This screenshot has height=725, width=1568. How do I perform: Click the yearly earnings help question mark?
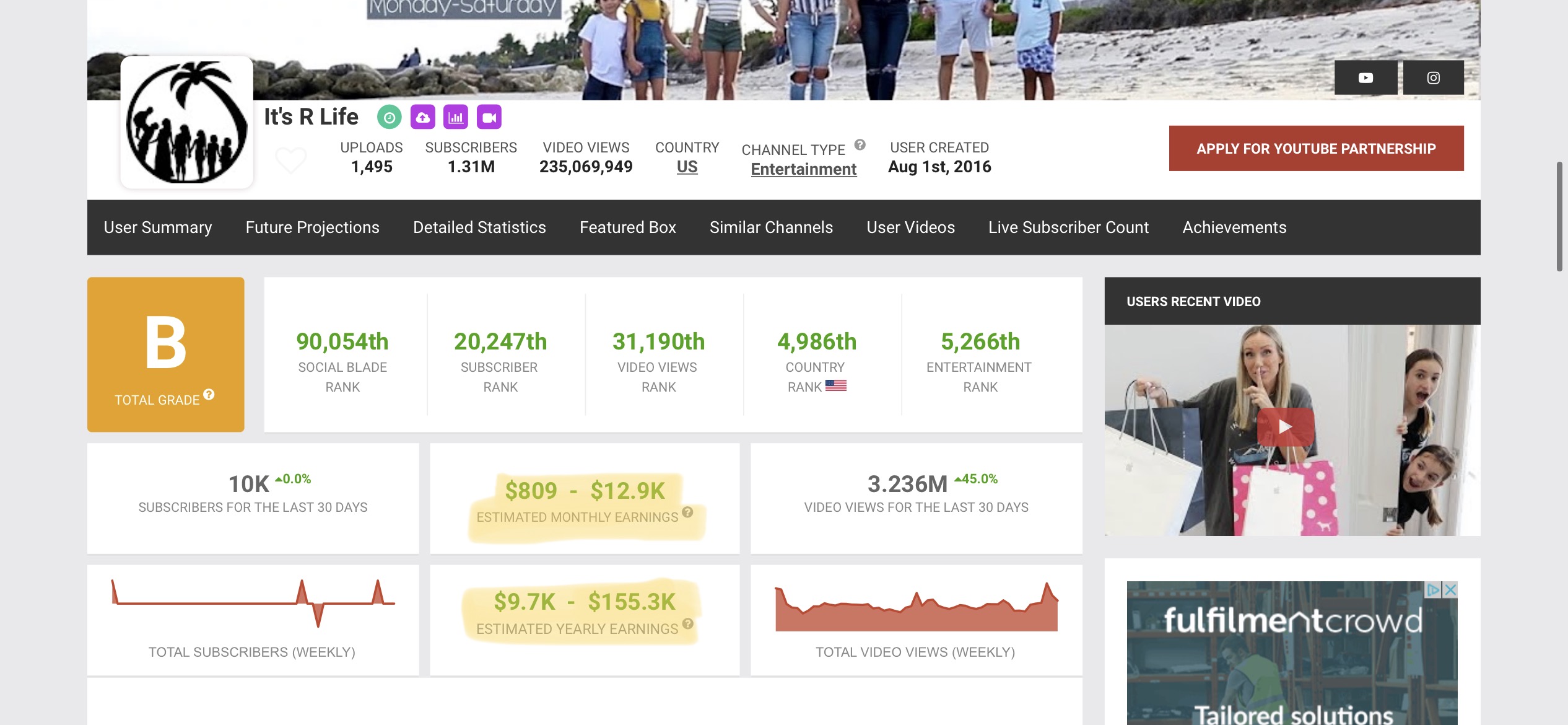coord(687,624)
